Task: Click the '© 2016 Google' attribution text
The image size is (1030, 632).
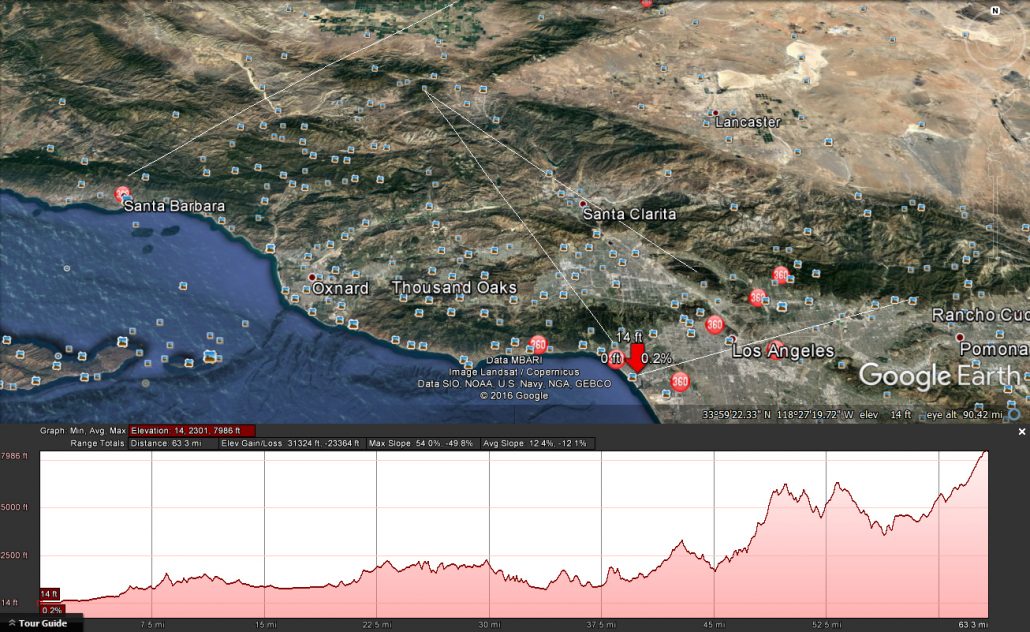Action: (x=514, y=395)
